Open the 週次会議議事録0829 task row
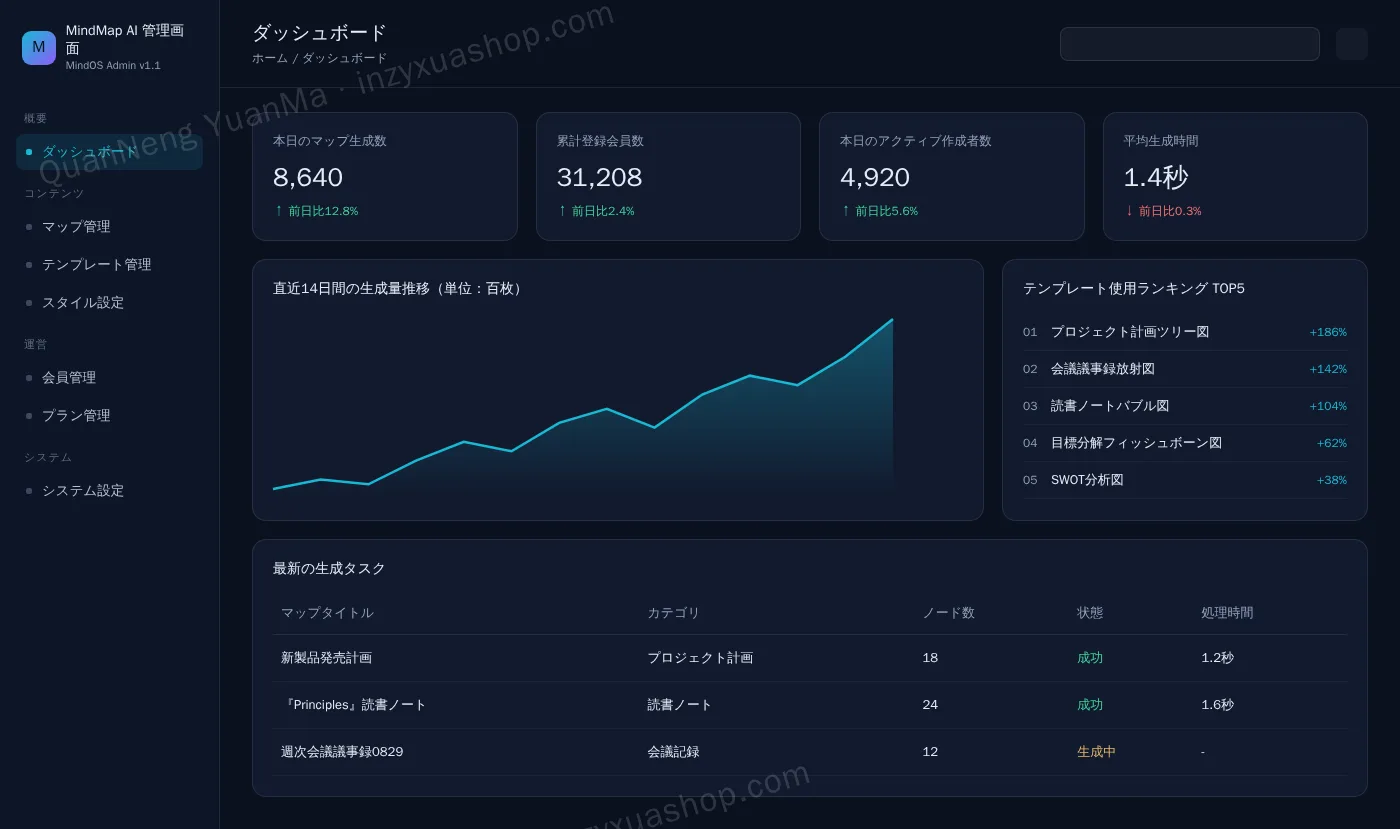The height and width of the screenshot is (829, 1400). [x=809, y=752]
